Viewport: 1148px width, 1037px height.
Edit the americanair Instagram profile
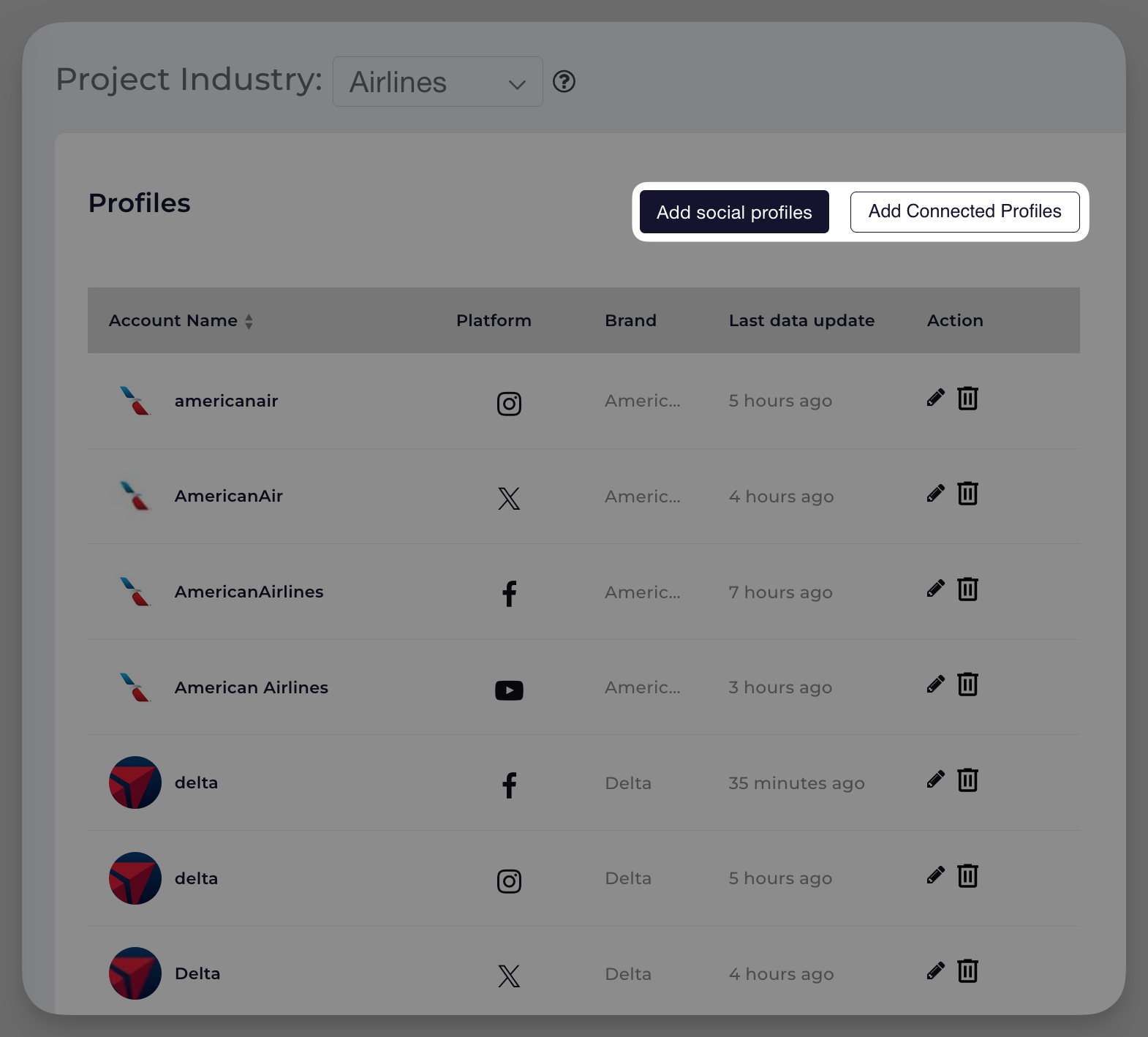click(935, 398)
